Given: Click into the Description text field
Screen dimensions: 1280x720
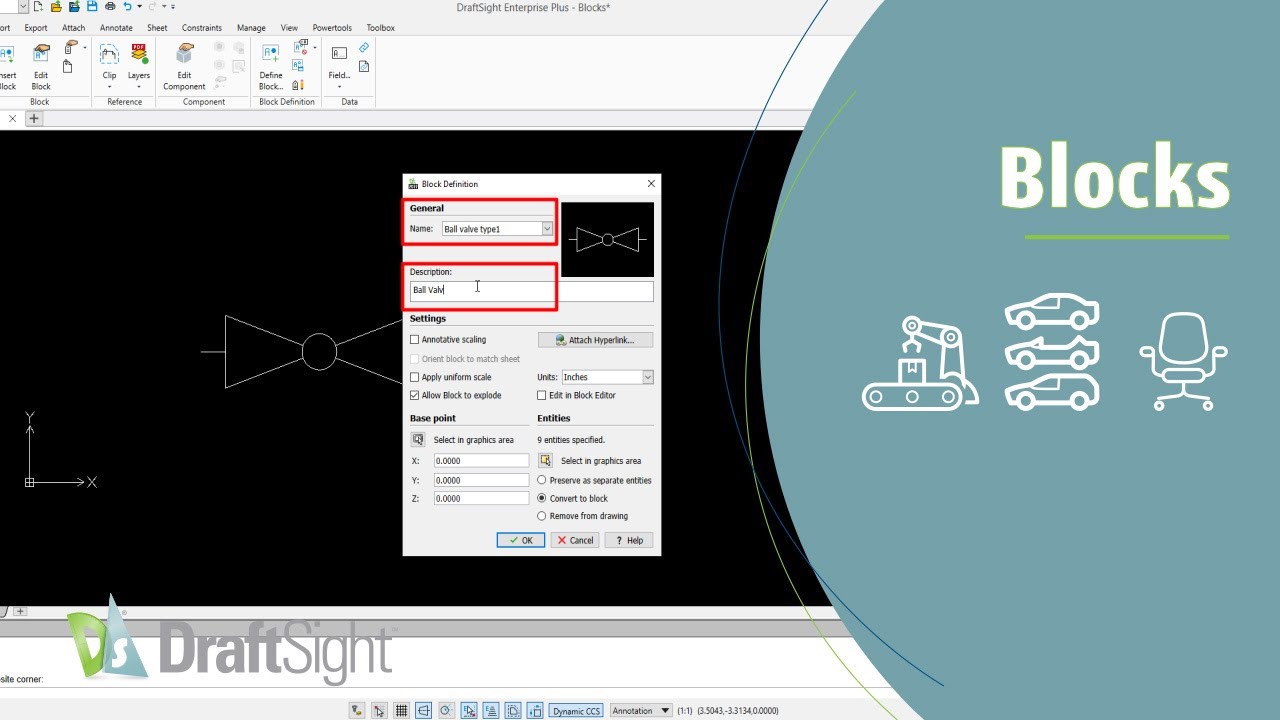Looking at the screenshot, I should pyautogui.click(x=531, y=290).
